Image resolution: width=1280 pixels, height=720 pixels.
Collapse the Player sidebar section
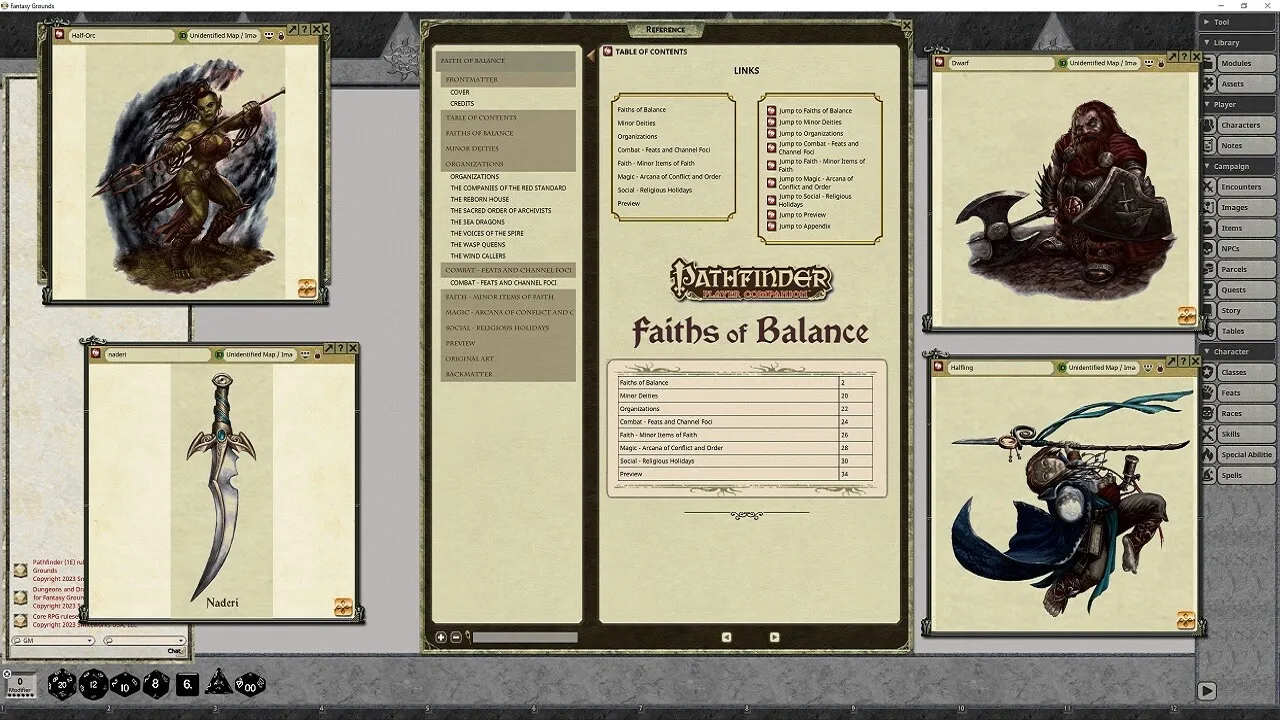pos(1238,104)
